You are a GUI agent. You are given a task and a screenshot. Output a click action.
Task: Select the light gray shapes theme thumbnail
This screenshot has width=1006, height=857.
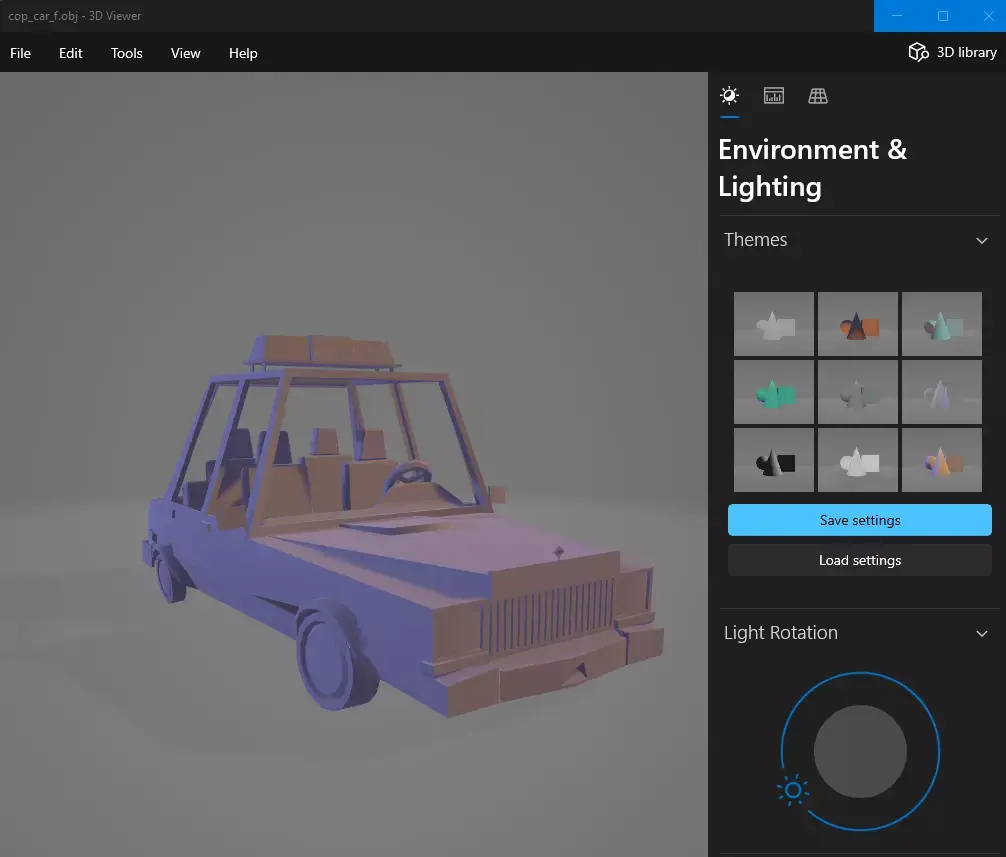point(858,460)
